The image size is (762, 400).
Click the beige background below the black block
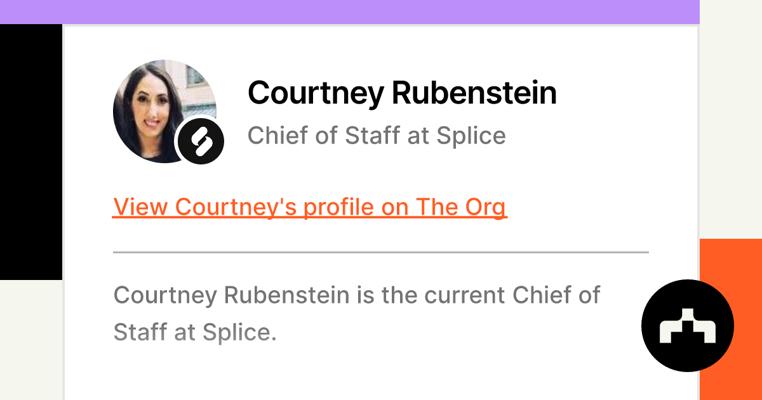coord(30,340)
